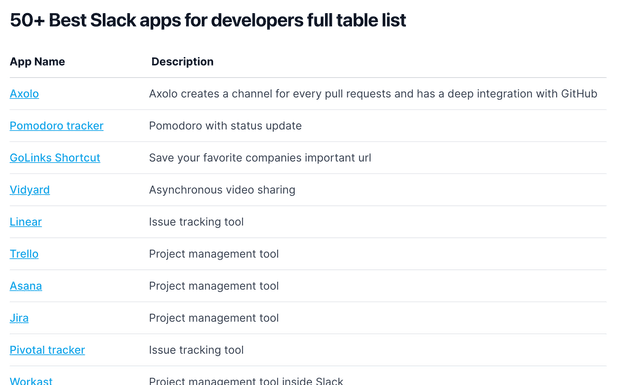The image size is (640, 385).
Task: Click Pivotal tracker's 'Issue tracking tool' description
Action: click(x=196, y=350)
